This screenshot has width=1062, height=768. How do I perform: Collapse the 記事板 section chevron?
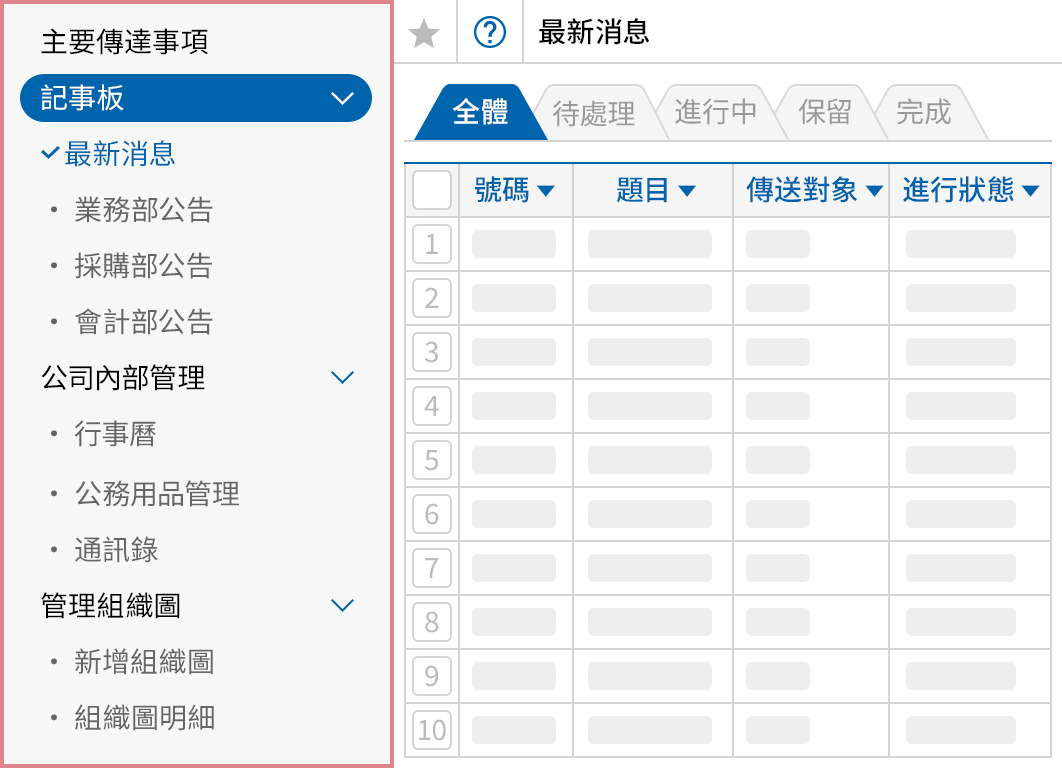click(x=343, y=98)
